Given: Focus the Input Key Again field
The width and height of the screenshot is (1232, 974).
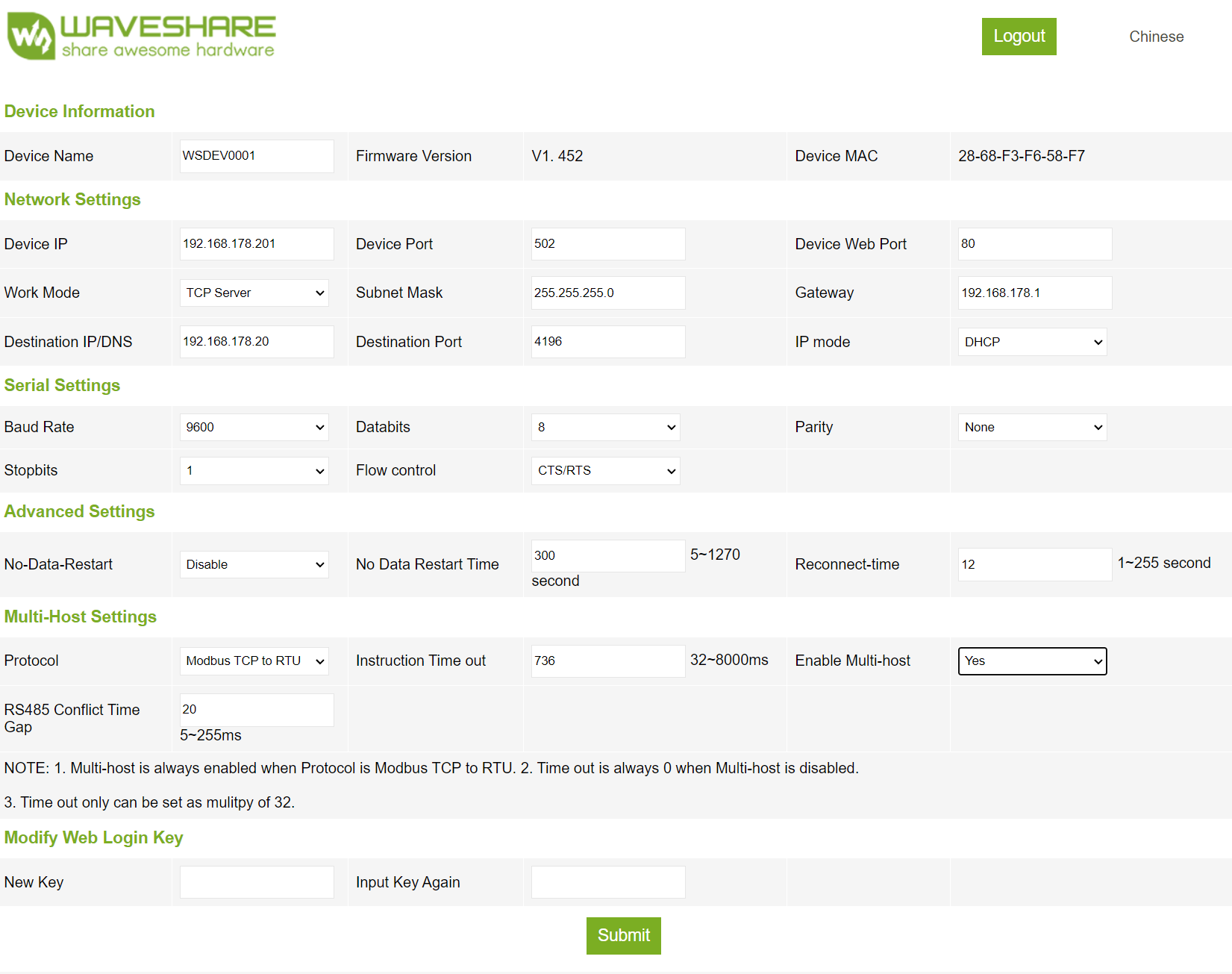Looking at the screenshot, I should pyautogui.click(x=607, y=882).
